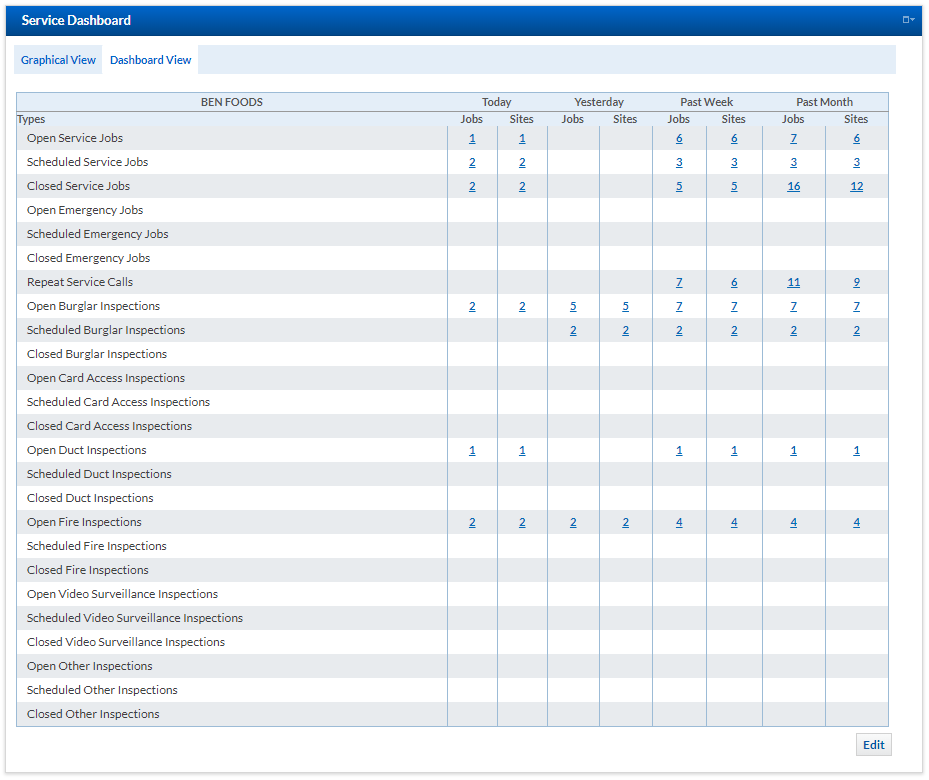View Open Service Jobs Past Month jobs count
This screenshot has height=780, width=929.
[x=793, y=138]
